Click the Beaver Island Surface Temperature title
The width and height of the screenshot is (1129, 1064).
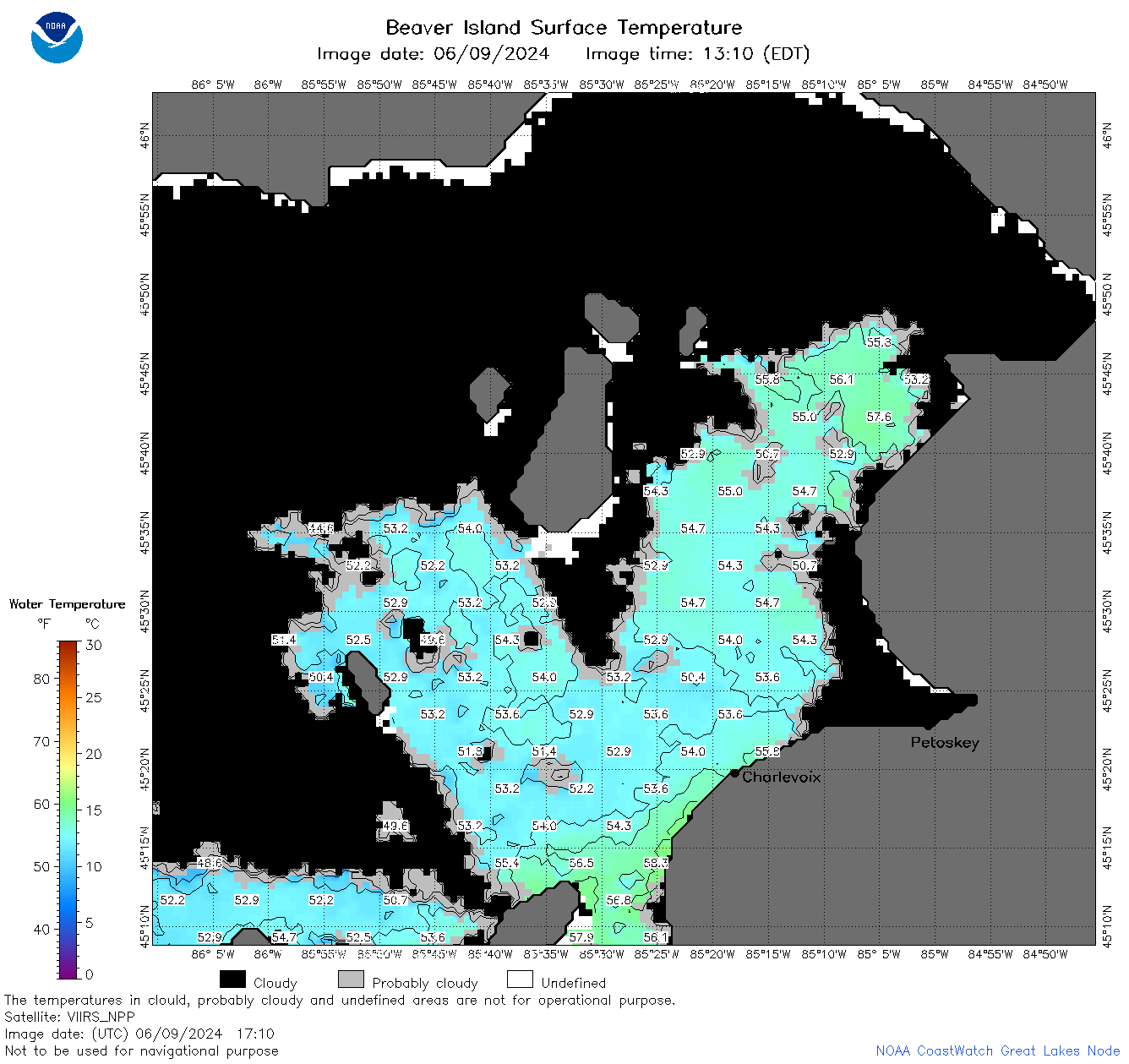pos(564,27)
